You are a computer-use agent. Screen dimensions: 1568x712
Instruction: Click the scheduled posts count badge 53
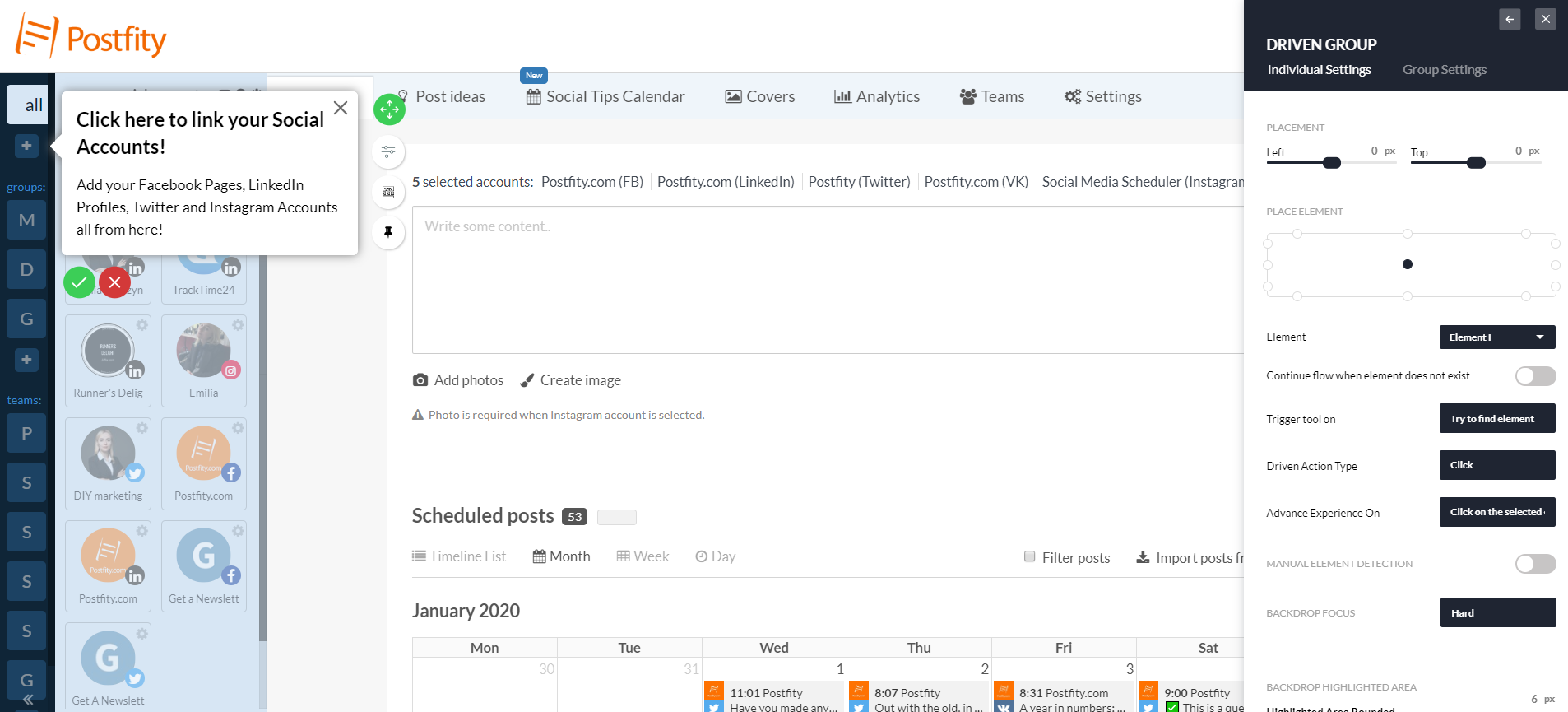[x=574, y=517]
